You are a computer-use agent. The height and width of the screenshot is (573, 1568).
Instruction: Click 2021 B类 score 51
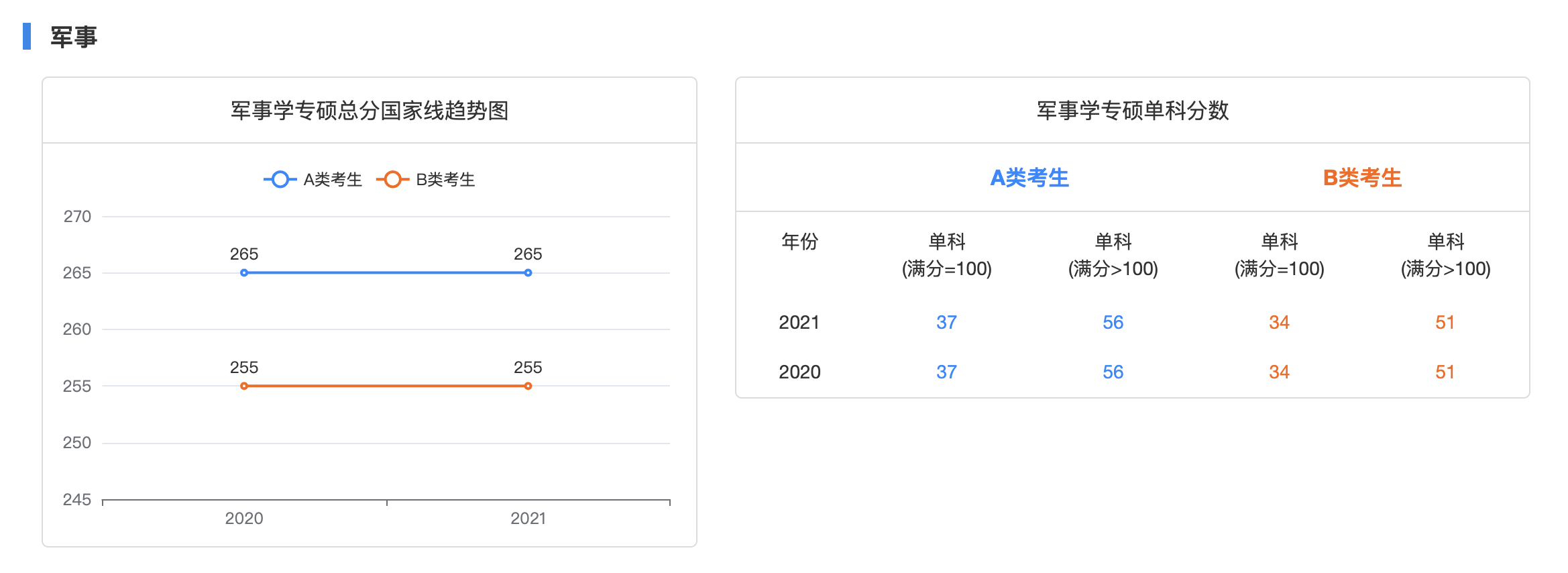[1445, 323]
